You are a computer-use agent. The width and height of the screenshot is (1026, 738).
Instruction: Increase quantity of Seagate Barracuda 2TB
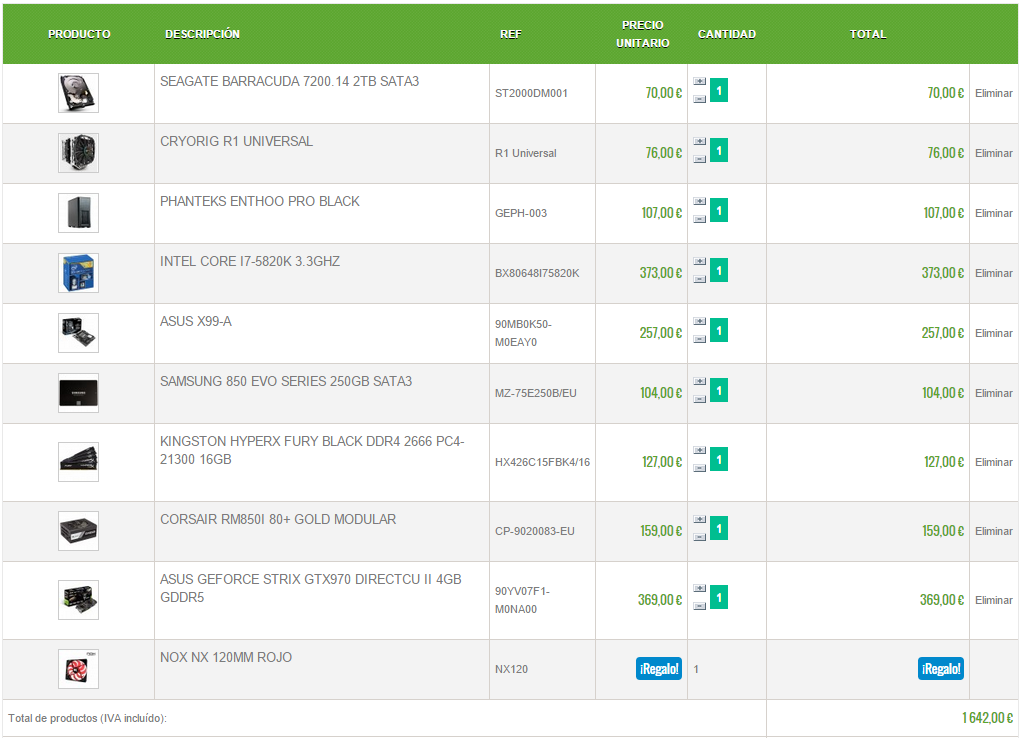coord(699,82)
